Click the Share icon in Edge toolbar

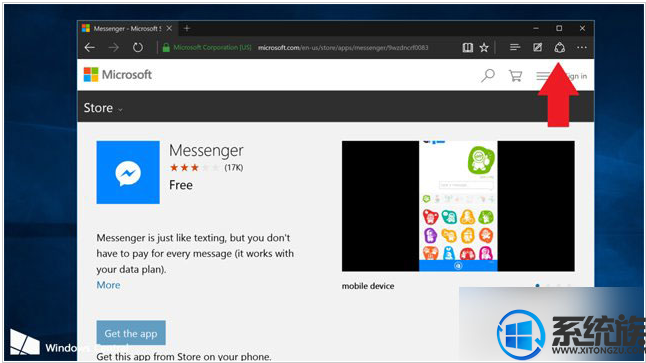tap(559, 47)
